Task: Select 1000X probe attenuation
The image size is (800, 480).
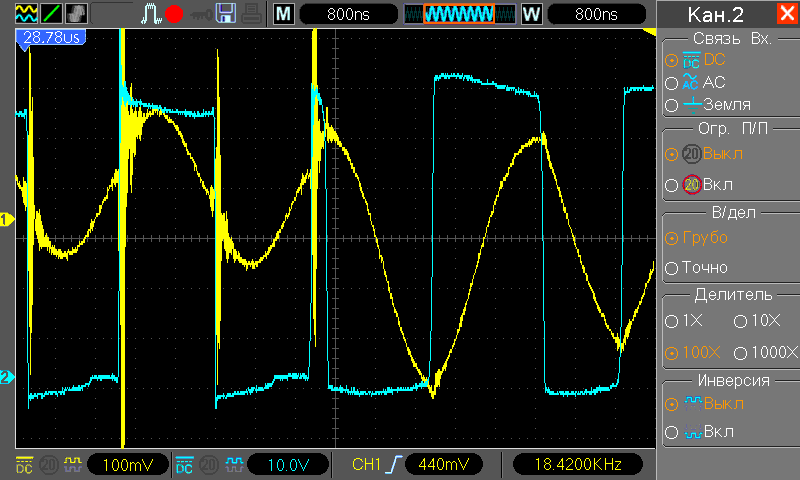Action: tap(765, 352)
